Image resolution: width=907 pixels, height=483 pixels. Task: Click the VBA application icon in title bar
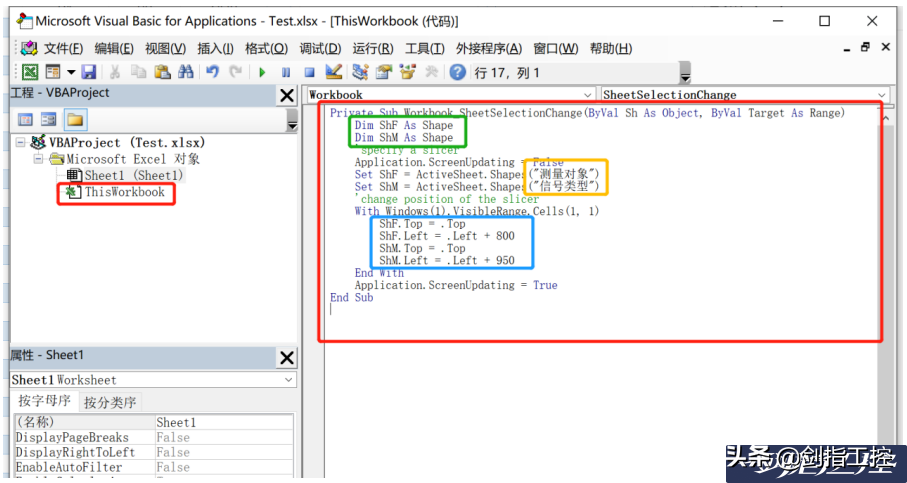pos(24,21)
